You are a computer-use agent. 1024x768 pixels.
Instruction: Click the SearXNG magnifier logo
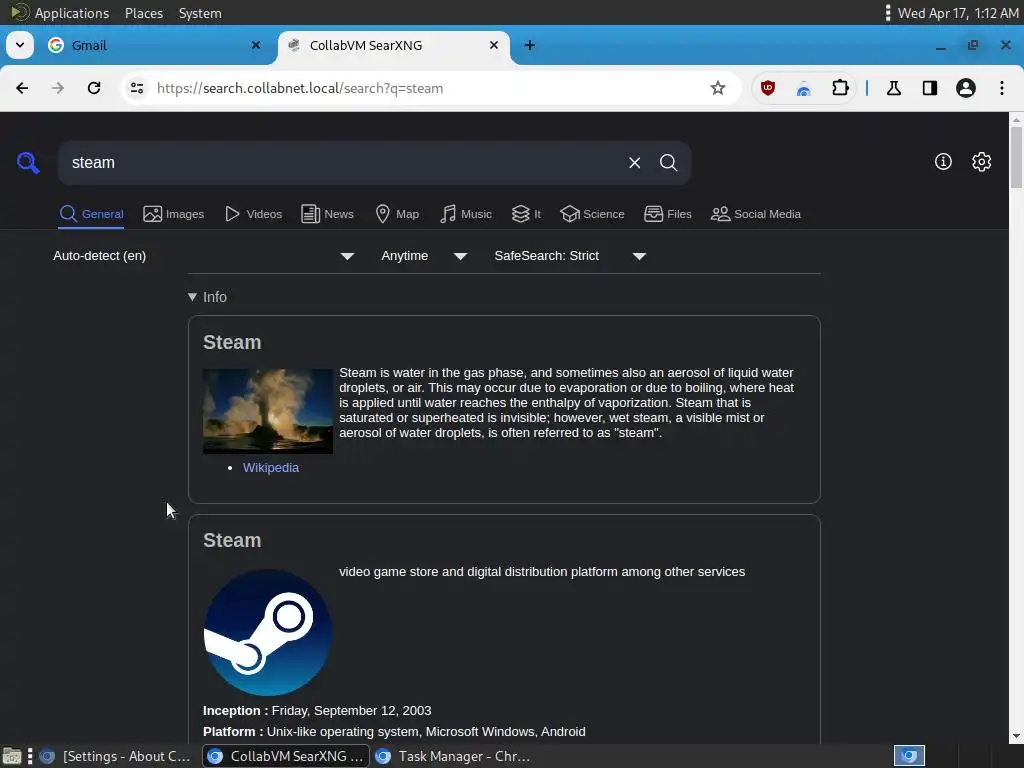(28, 163)
